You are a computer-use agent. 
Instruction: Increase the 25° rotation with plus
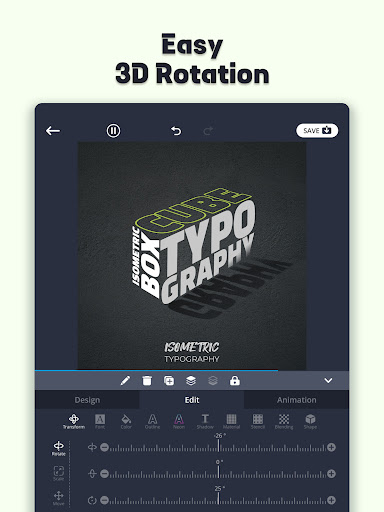tap(331, 500)
